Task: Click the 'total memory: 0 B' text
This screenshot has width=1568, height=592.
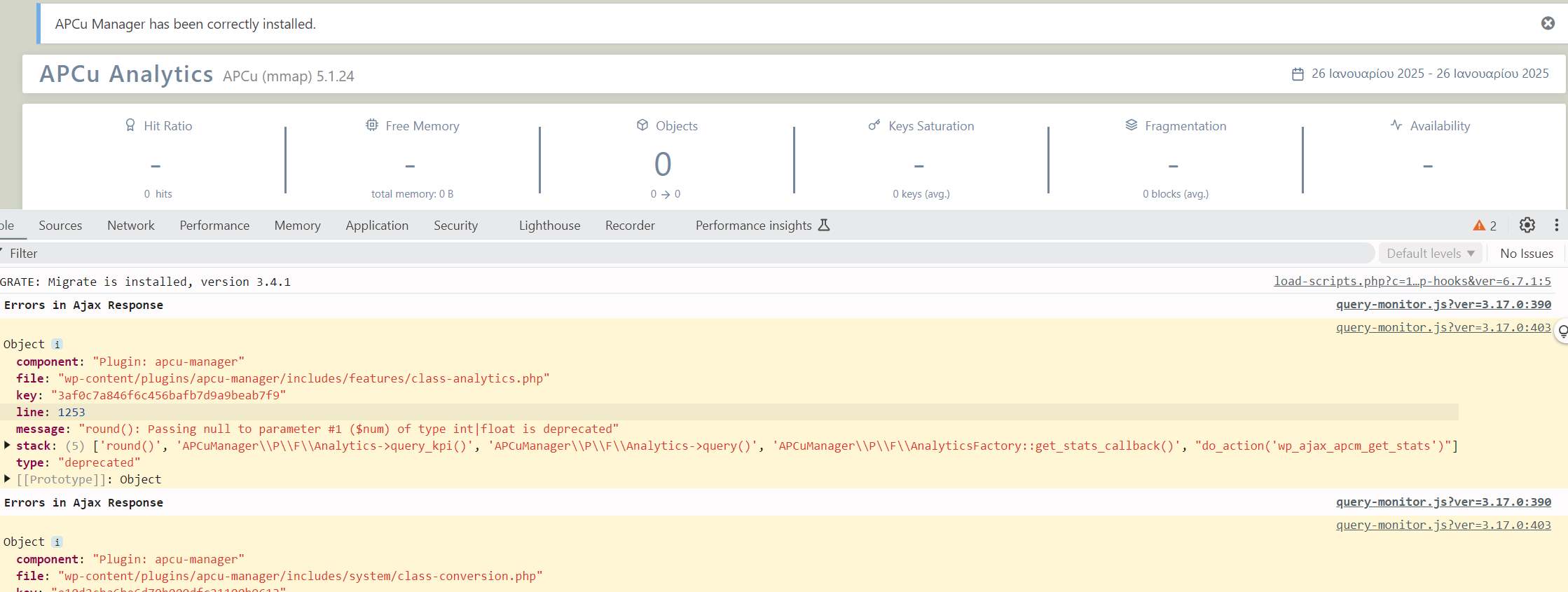Action: (x=412, y=194)
